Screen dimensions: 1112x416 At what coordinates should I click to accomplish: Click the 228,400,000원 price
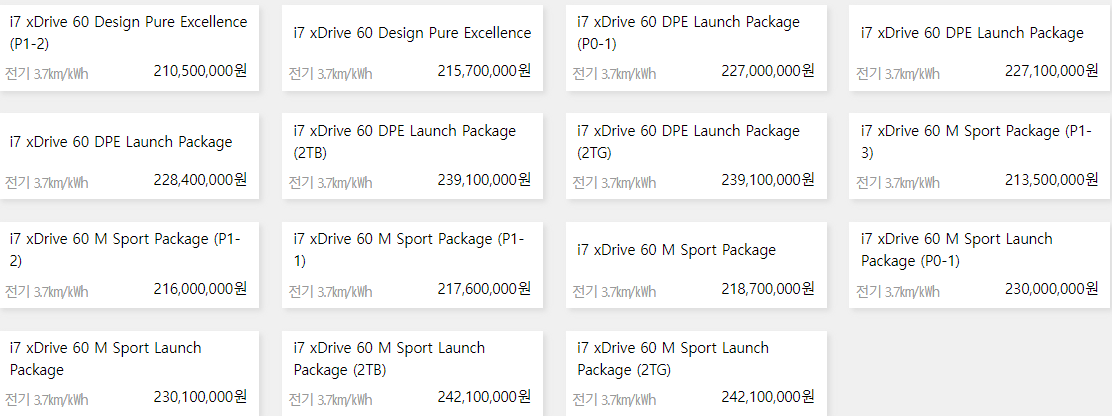(x=200, y=180)
